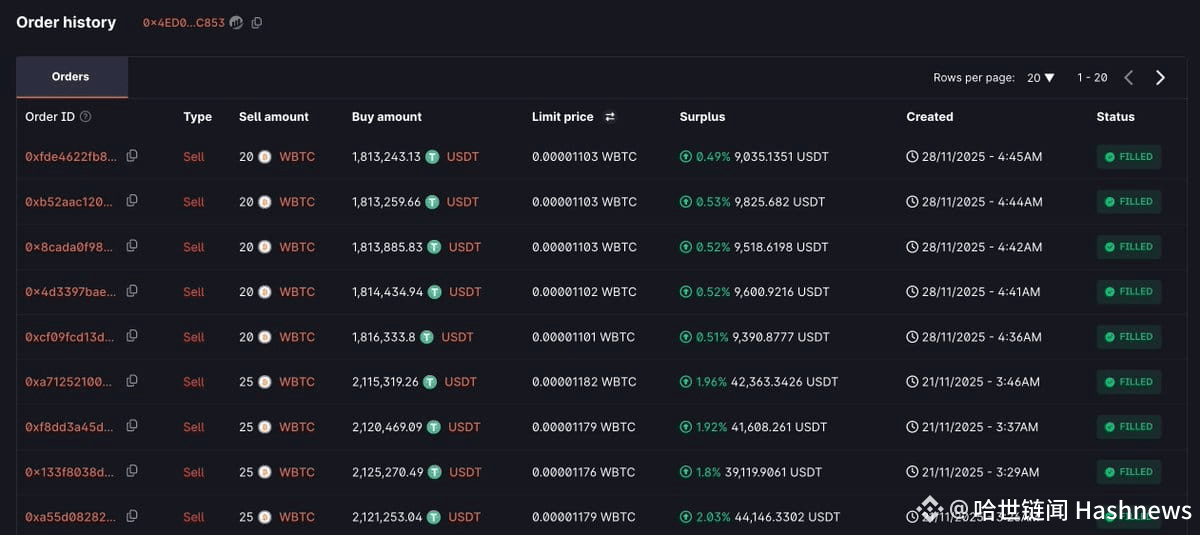The image size is (1200, 535).
Task: Copy wallet address 0x4ED0...C853
Action: (x=257, y=22)
